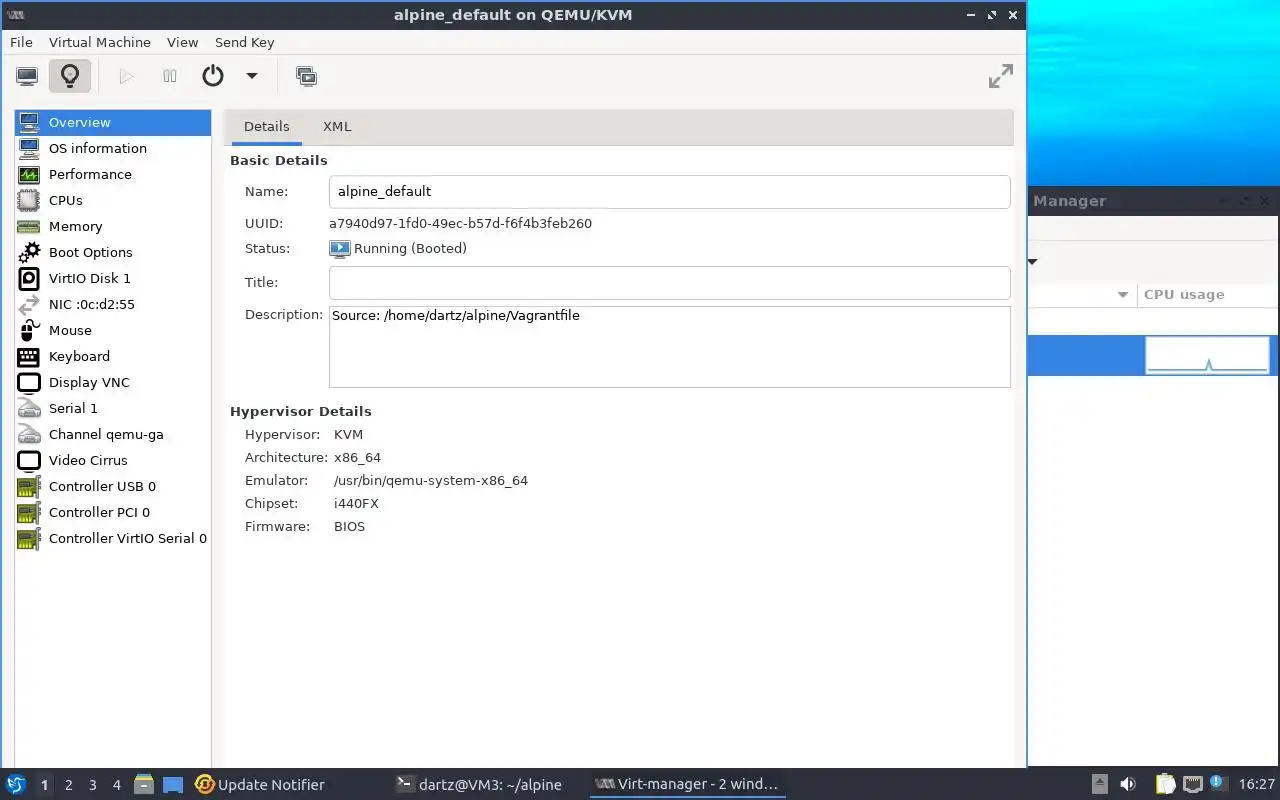The width and height of the screenshot is (1280, 800).
Task: Open Boot Options settings
Action: tap(113, 252)
